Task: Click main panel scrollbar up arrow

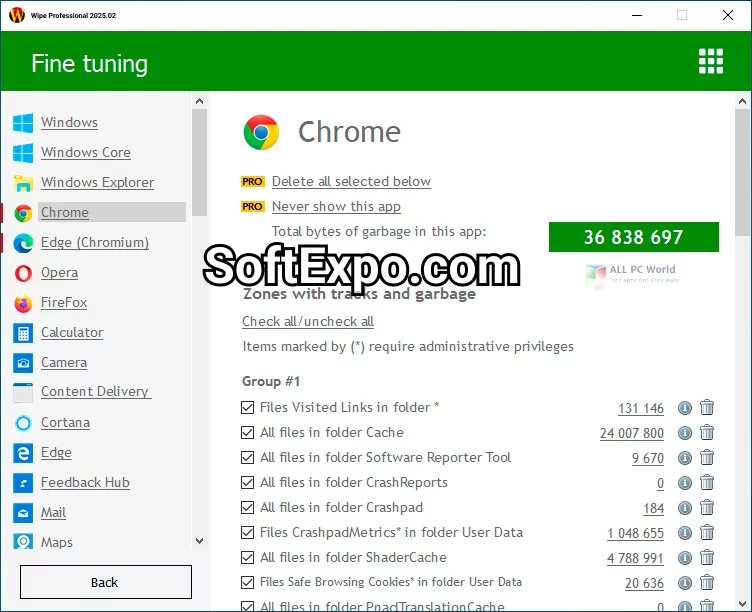Action: (742, 101)
